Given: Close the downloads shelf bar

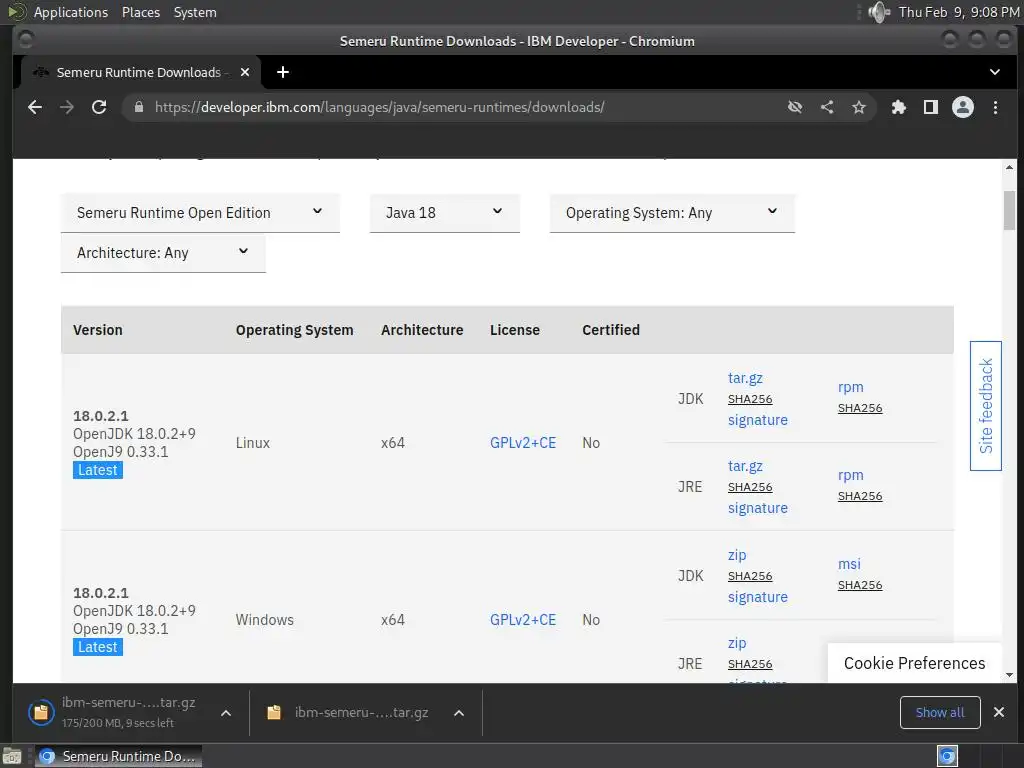Looking at the screenshot, I should [999, 712].
